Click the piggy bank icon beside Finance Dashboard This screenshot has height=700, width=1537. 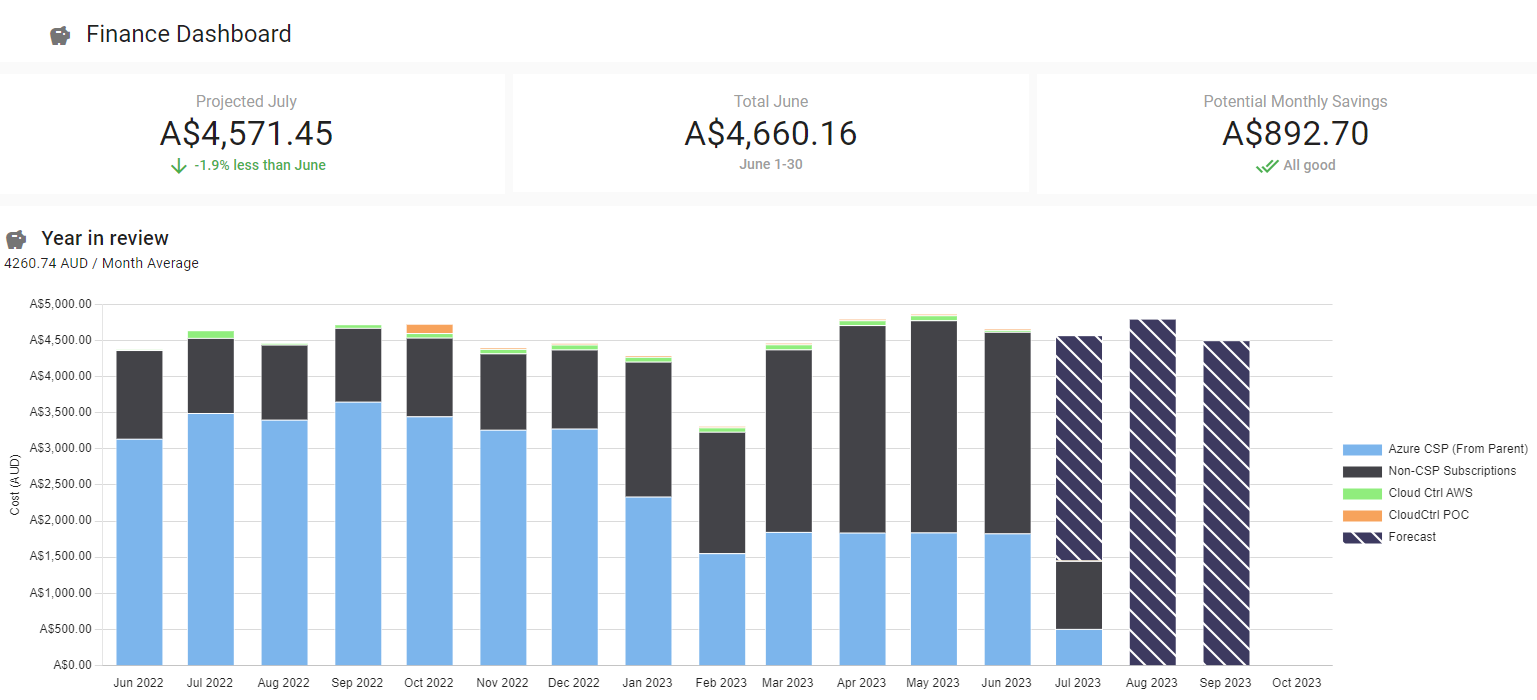[60, 35]
